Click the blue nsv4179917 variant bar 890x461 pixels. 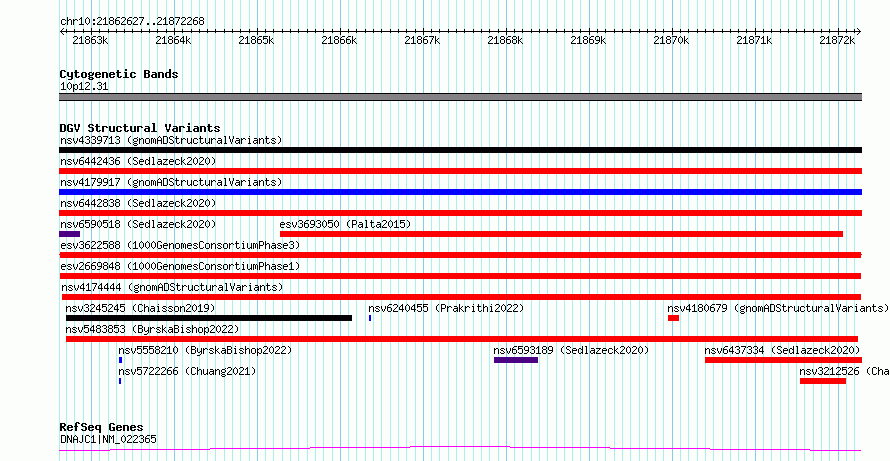tap(460, 192)
